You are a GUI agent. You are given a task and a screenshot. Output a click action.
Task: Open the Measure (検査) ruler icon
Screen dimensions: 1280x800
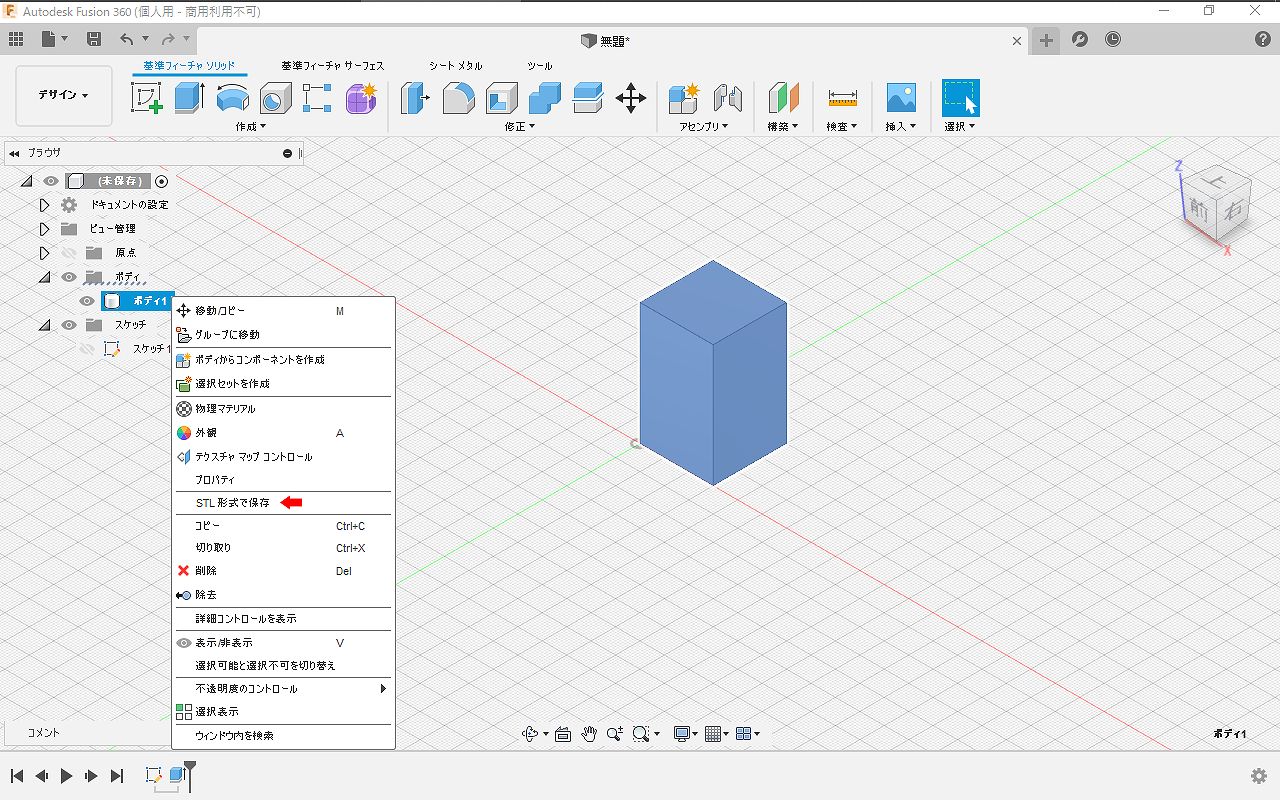842,98
